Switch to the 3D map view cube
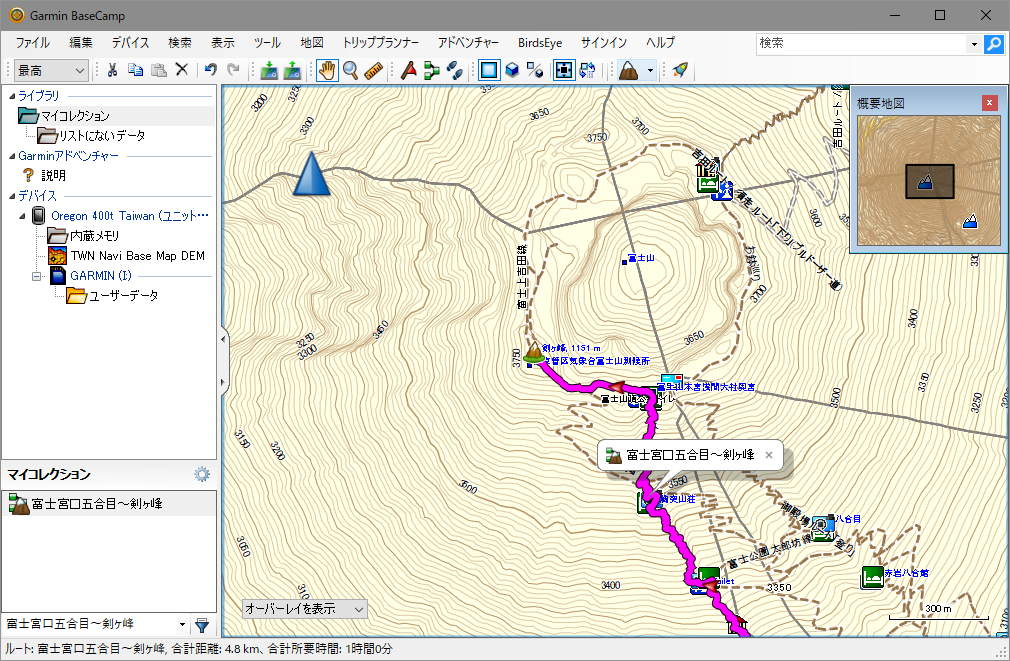Image resolution: width=1010 pixels, height=661 pixels. click(x=512, y=70)
